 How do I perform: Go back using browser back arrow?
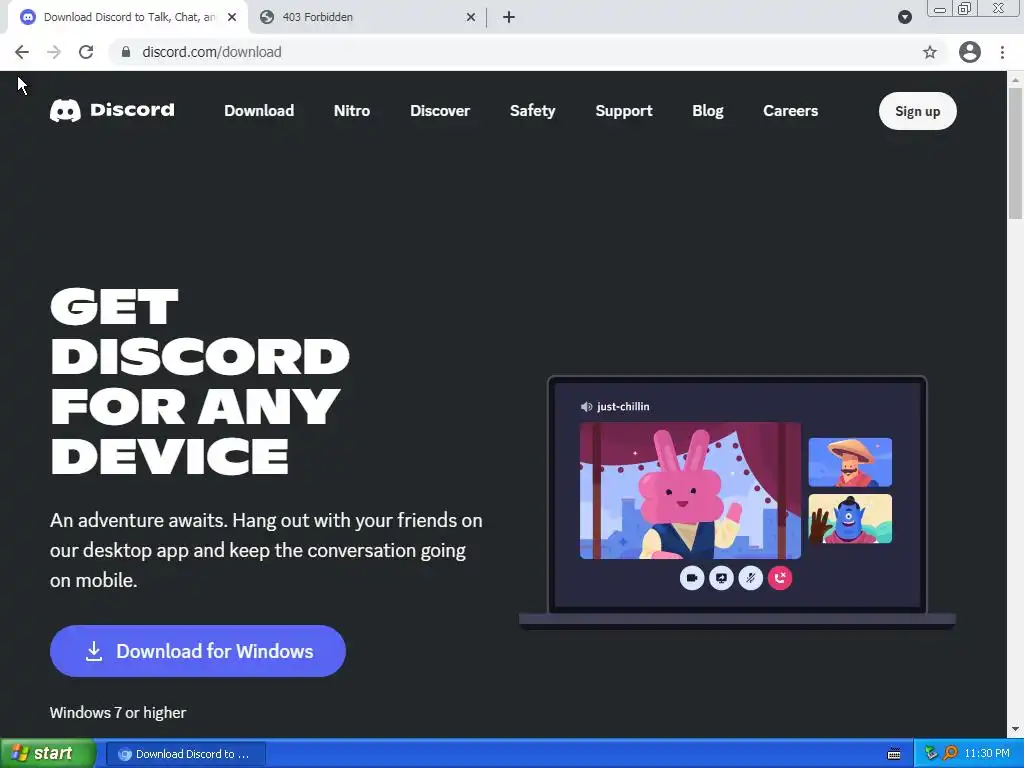point(22,52)
